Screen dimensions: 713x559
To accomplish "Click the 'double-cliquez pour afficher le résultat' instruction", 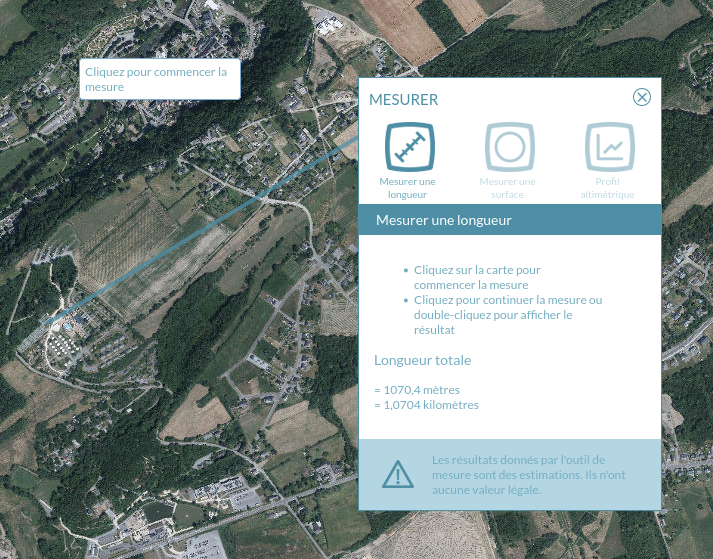I will point(493,322).
